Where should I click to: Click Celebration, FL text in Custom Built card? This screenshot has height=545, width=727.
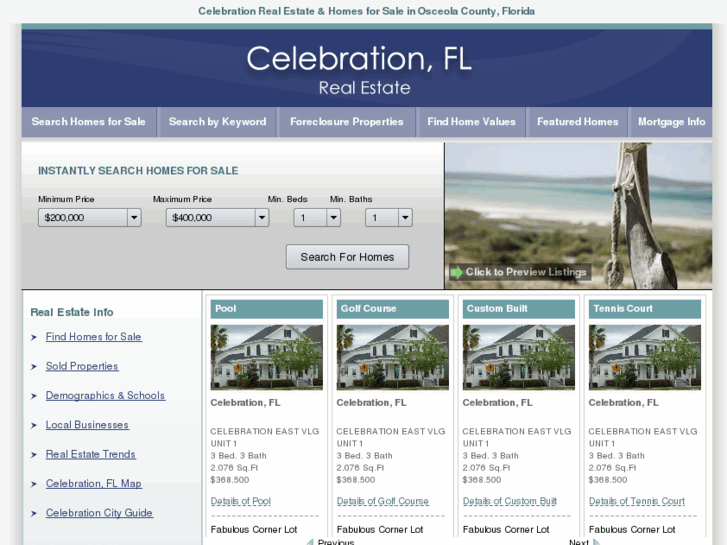tap(497, 403)
